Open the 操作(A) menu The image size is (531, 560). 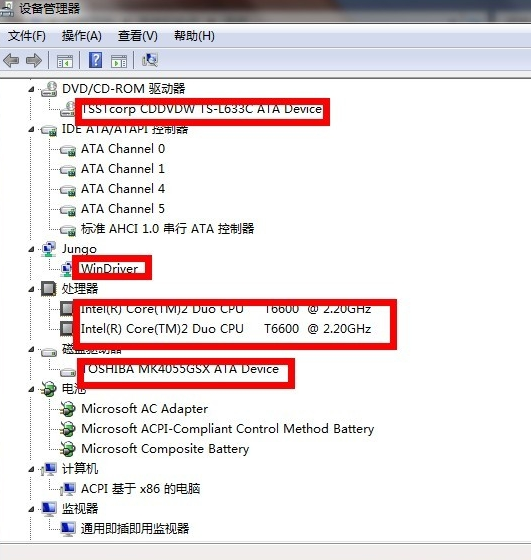pos(81,36)
